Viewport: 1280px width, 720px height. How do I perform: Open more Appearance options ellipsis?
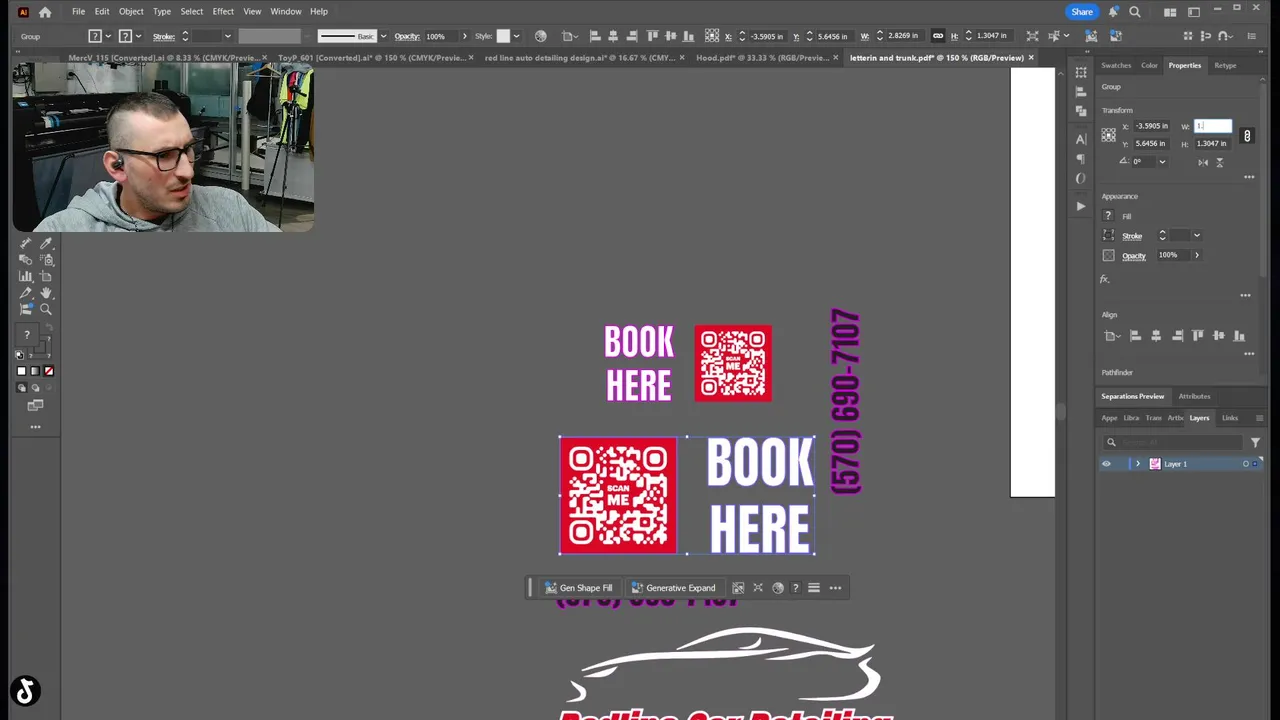[x=1245, y=295]
